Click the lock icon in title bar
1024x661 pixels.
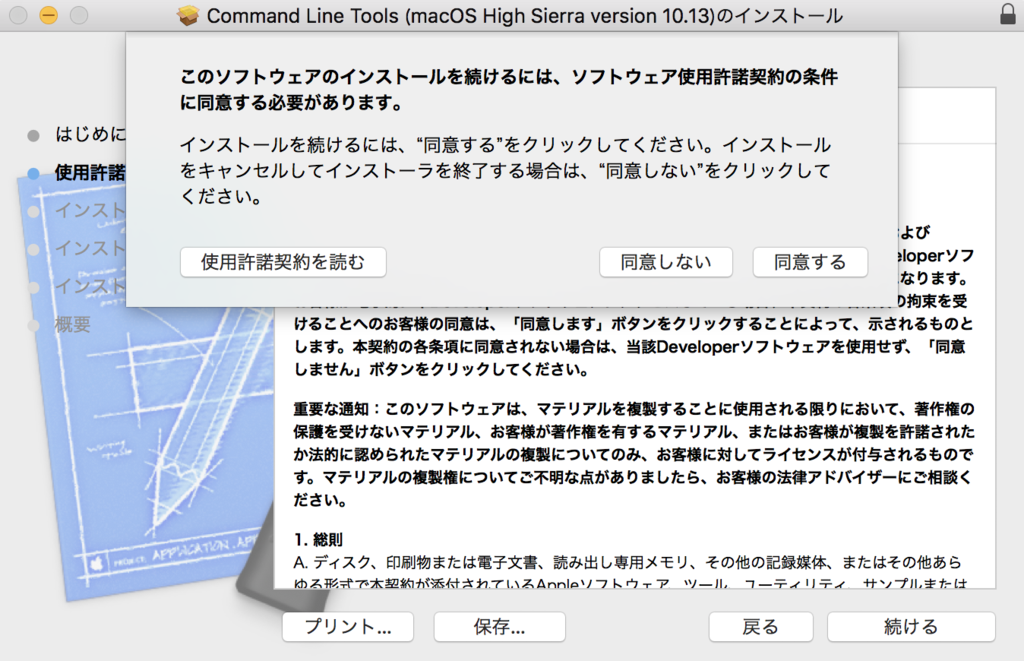coord(1008,14)
